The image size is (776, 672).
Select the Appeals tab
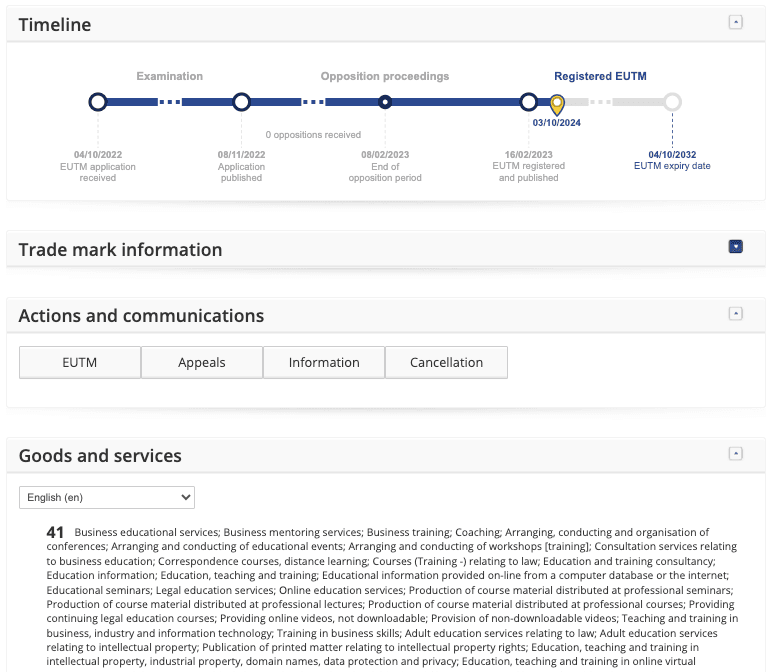pos(202,363)
